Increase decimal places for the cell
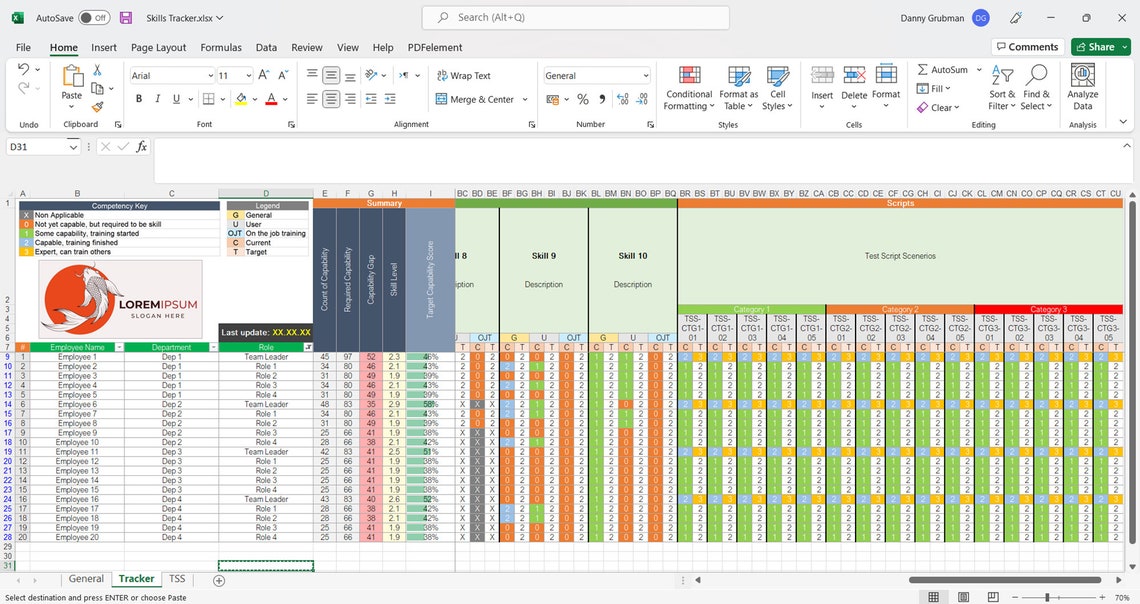Image resolution: width=1140 pixels, height=604 pixels. pos(621,99)
